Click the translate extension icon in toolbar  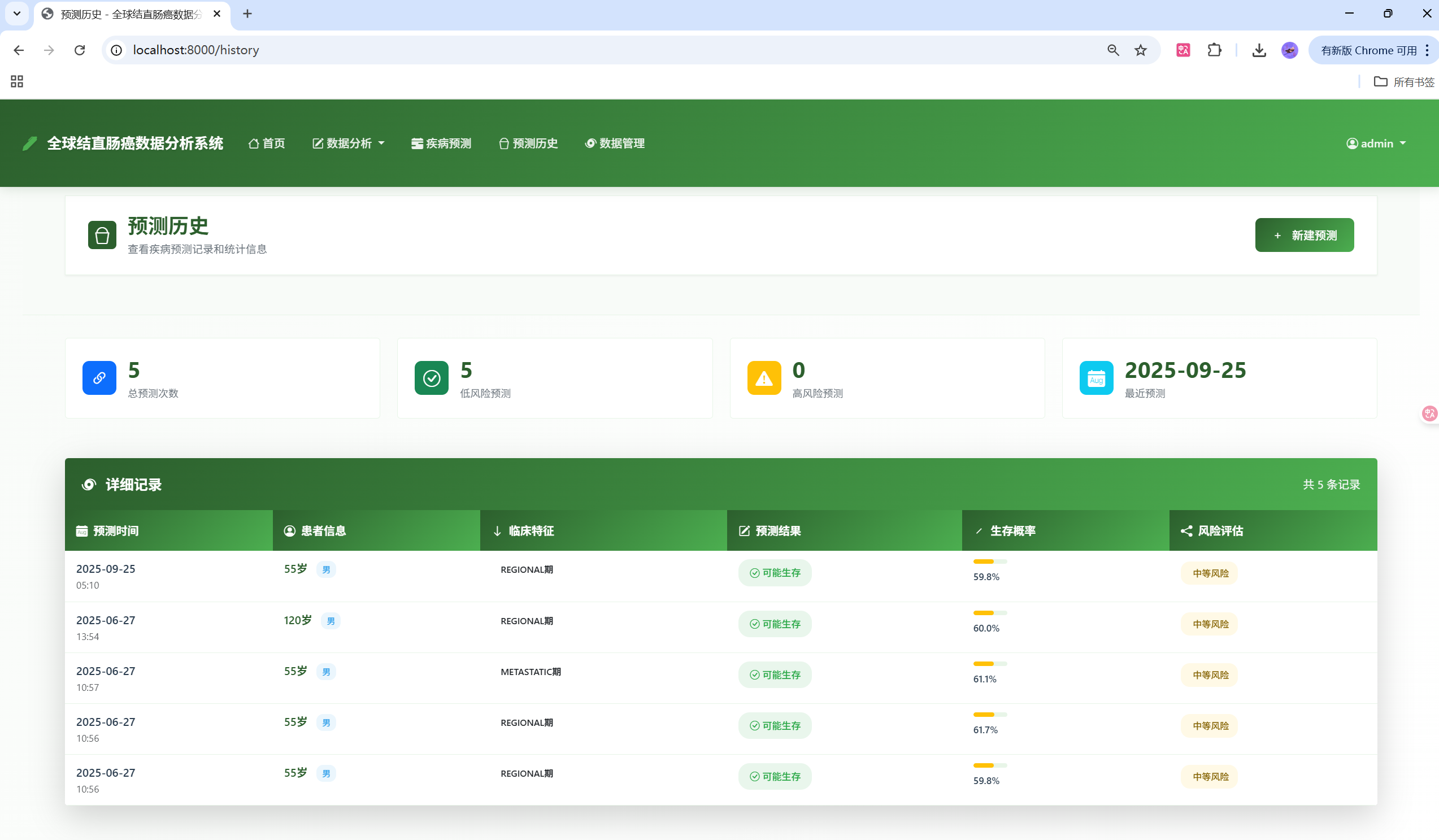pyautogui.click(x=1182, y=50)
